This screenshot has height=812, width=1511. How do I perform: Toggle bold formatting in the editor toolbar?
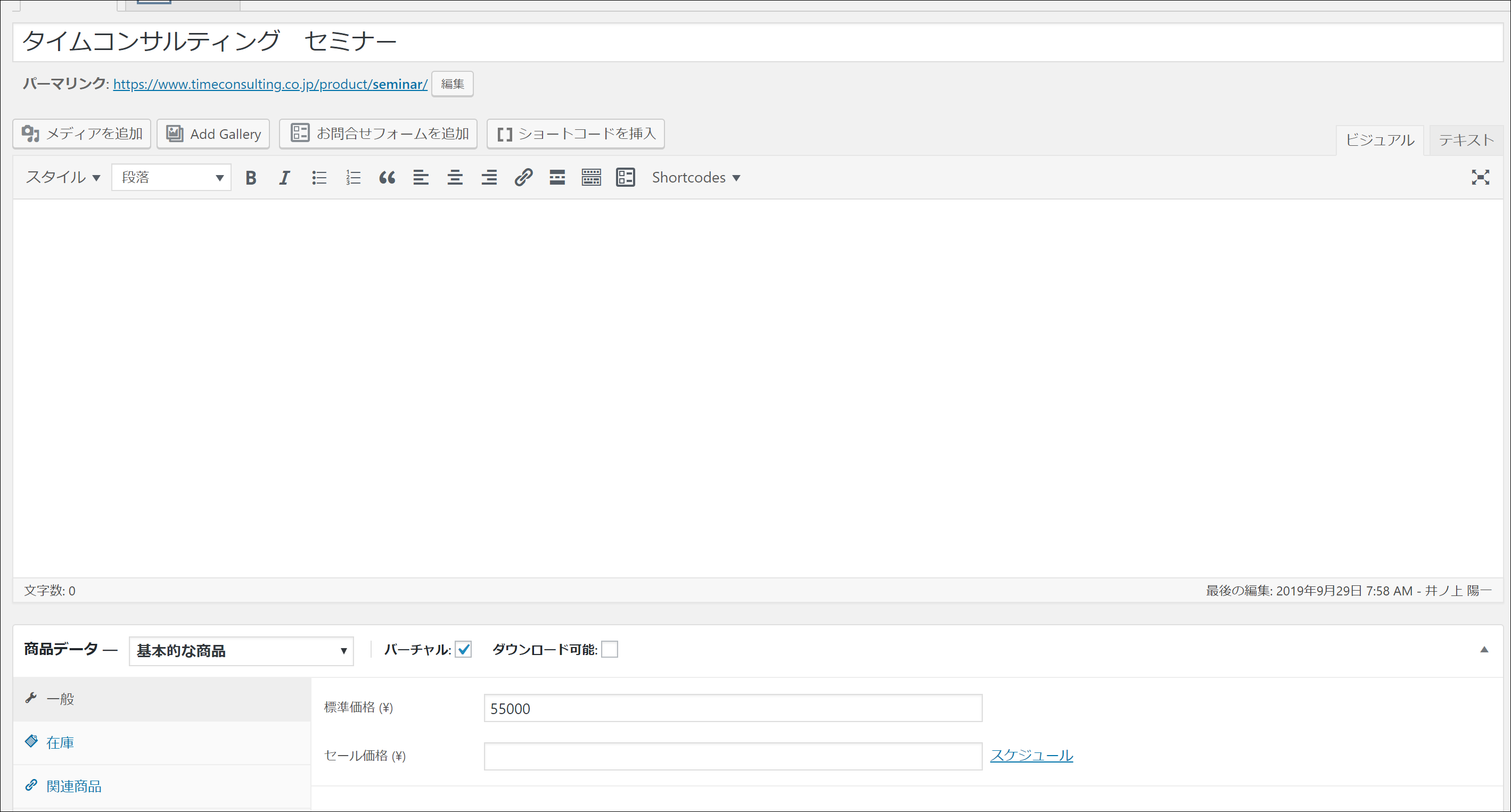click(251, 178)
